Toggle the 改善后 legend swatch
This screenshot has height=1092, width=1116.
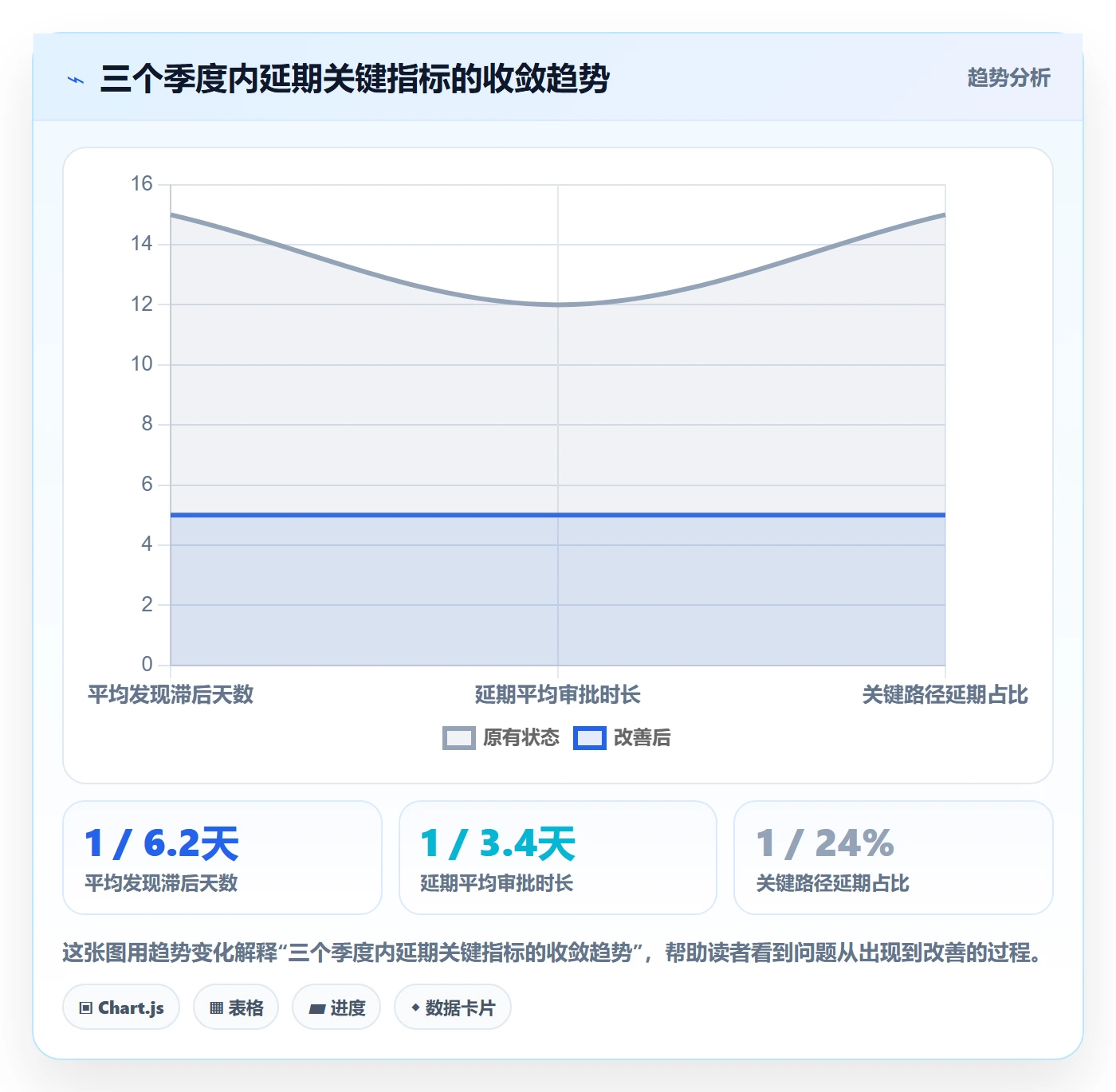pos(590,738)
